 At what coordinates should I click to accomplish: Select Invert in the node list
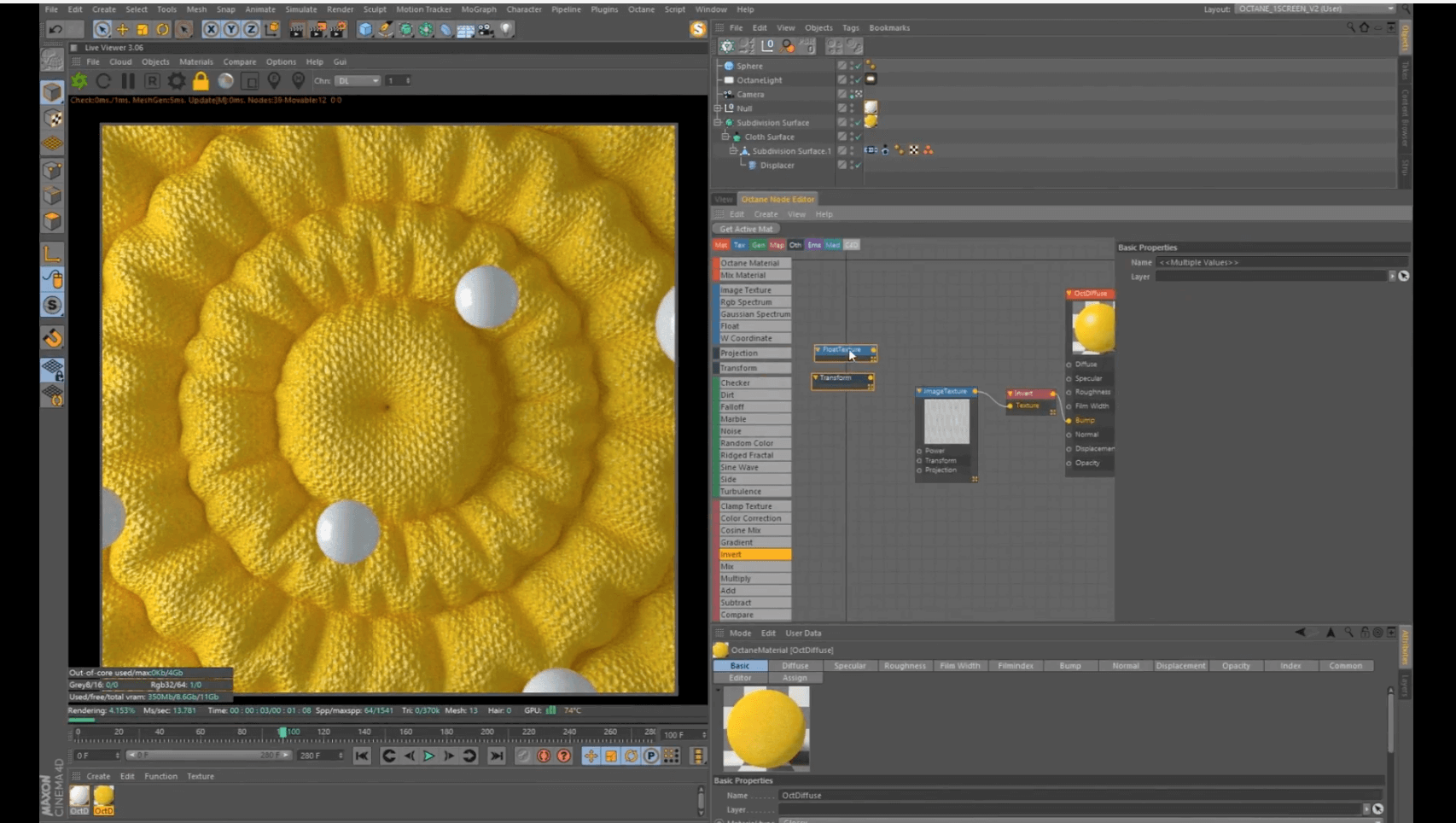(754, 555)
